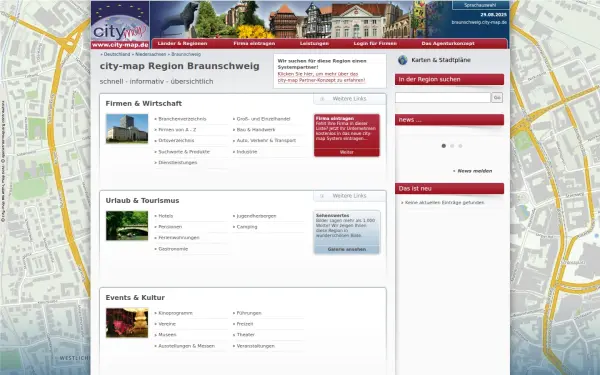This screenshot has width=600, height=375.
Task: Open the partner concept link about city-map Partner-Konzept
Action: point(321,77)
